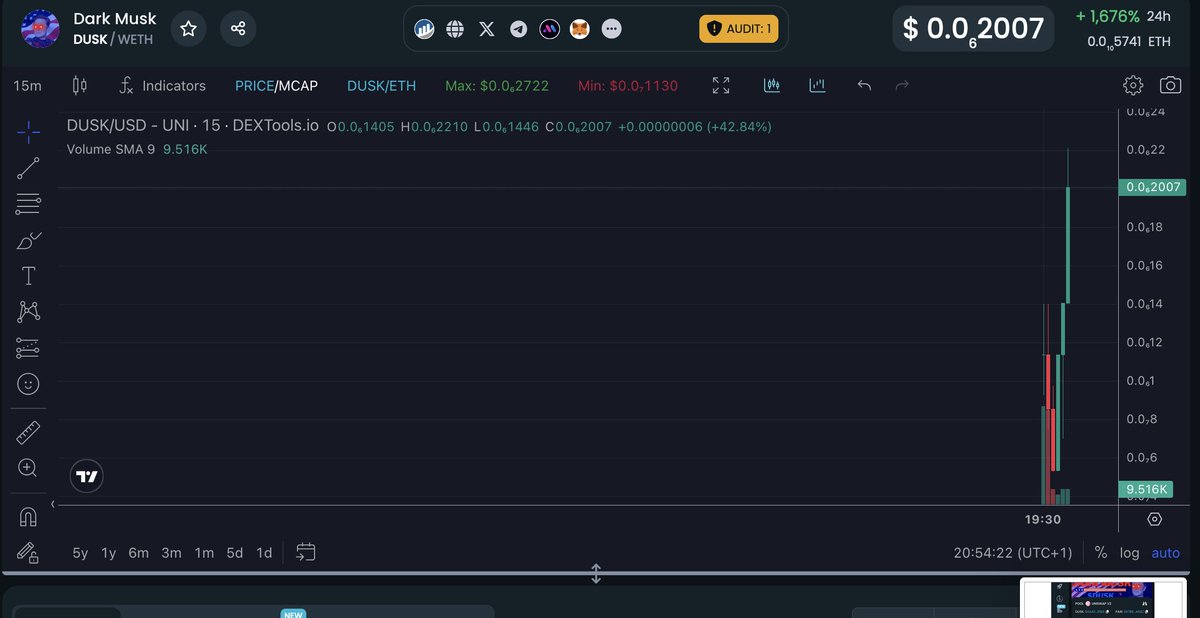Viewport: 1200px width, 618px height.
Task: Click the TradingView logo on chart
Action: click(x=87, y=477)
